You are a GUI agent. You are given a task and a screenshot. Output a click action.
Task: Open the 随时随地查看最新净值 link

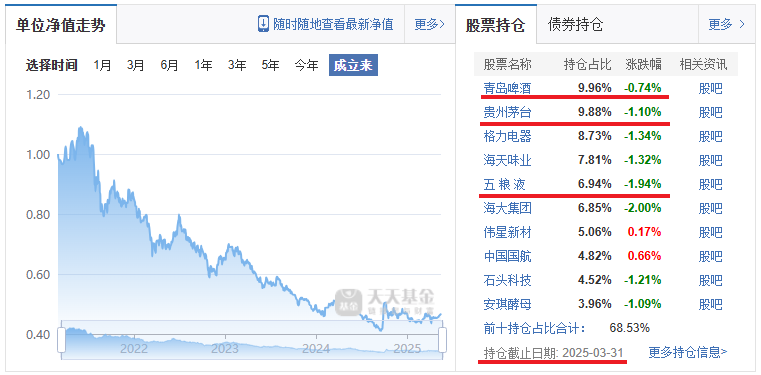(x=333, y=24)
